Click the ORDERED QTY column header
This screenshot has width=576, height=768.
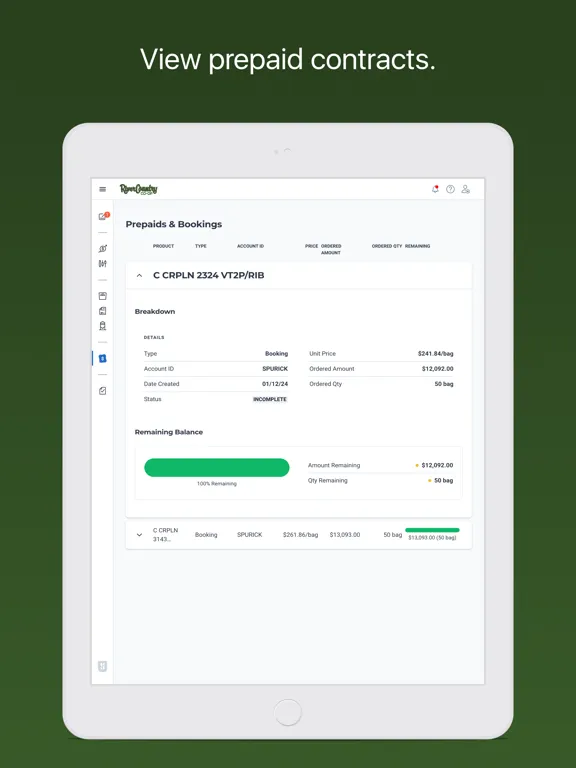pyautogui.click(x=387, y=246)
